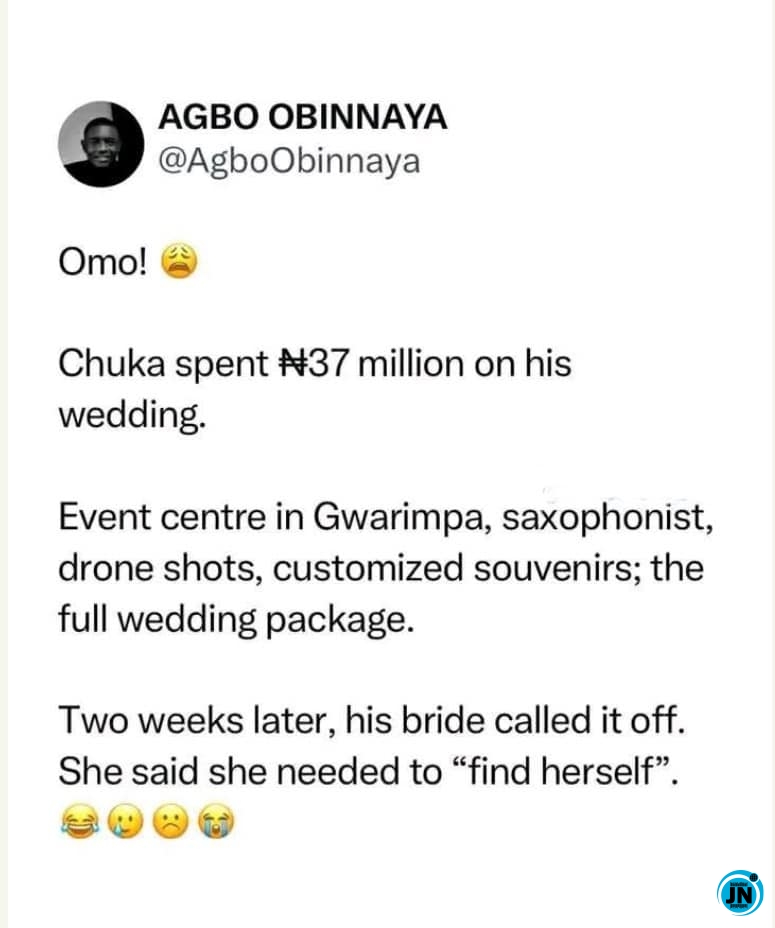
Task: Click the word "saxophonist"
Action: [x=595, y=517]
